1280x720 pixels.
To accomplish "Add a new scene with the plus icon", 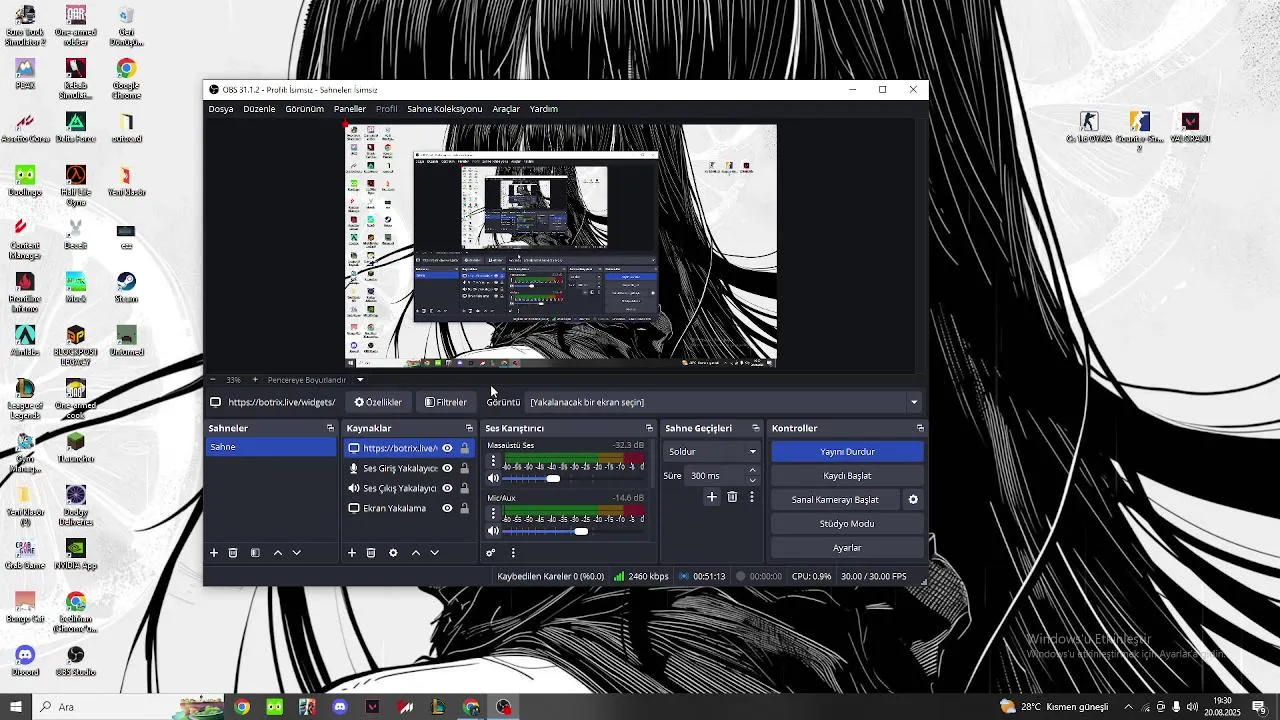I will click(x=213, y=553).
